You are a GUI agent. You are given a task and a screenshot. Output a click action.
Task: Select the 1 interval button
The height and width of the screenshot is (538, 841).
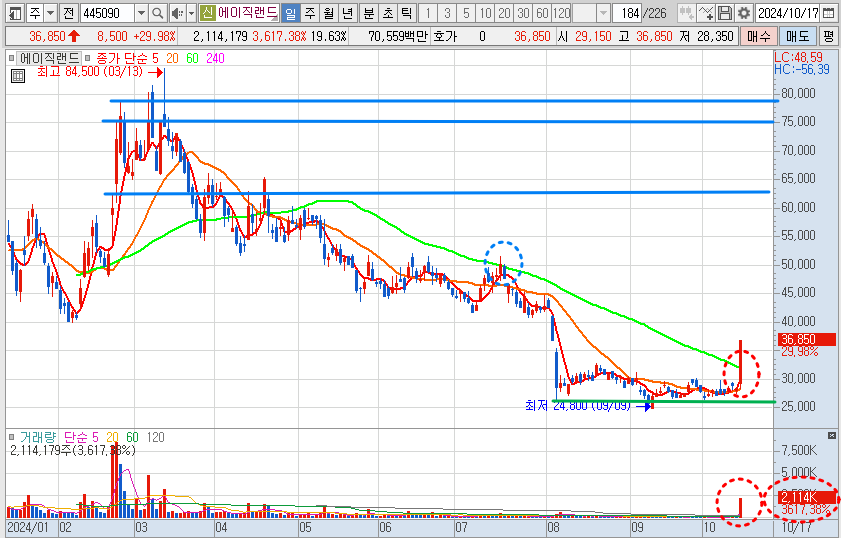pyautogui.click(x=428, y=13)
